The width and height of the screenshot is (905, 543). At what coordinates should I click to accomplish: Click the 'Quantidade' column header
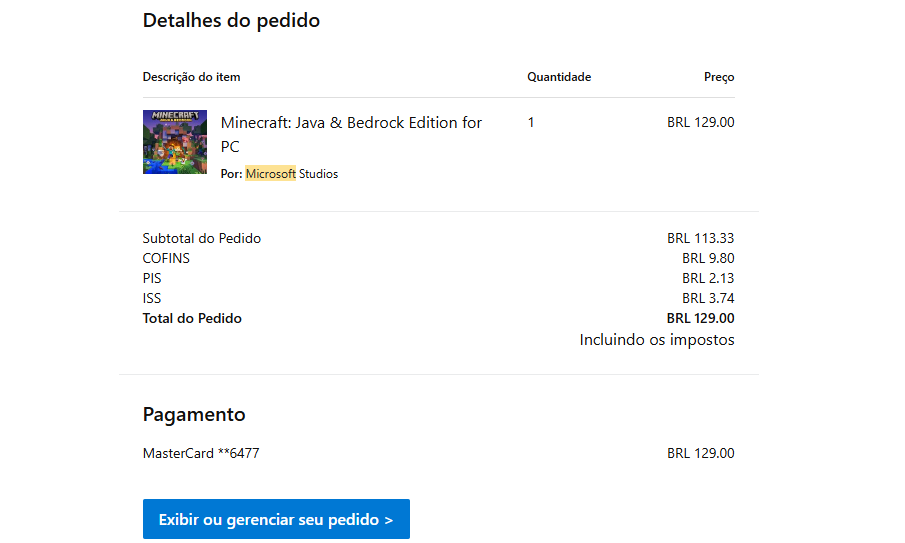click(x=559, y=77)
